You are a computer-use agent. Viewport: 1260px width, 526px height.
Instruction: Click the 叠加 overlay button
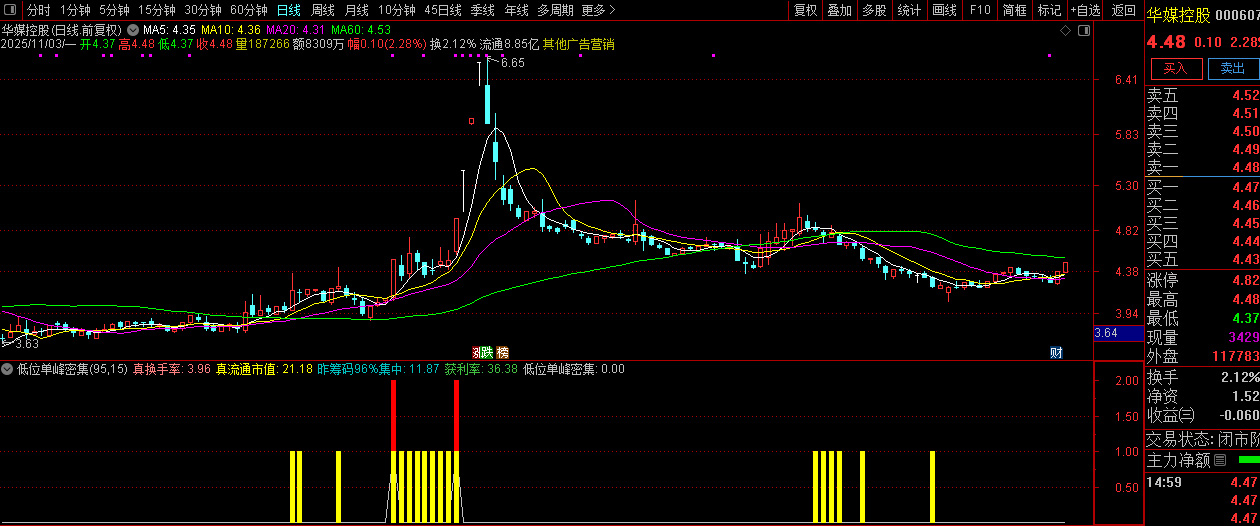(840, 10)
